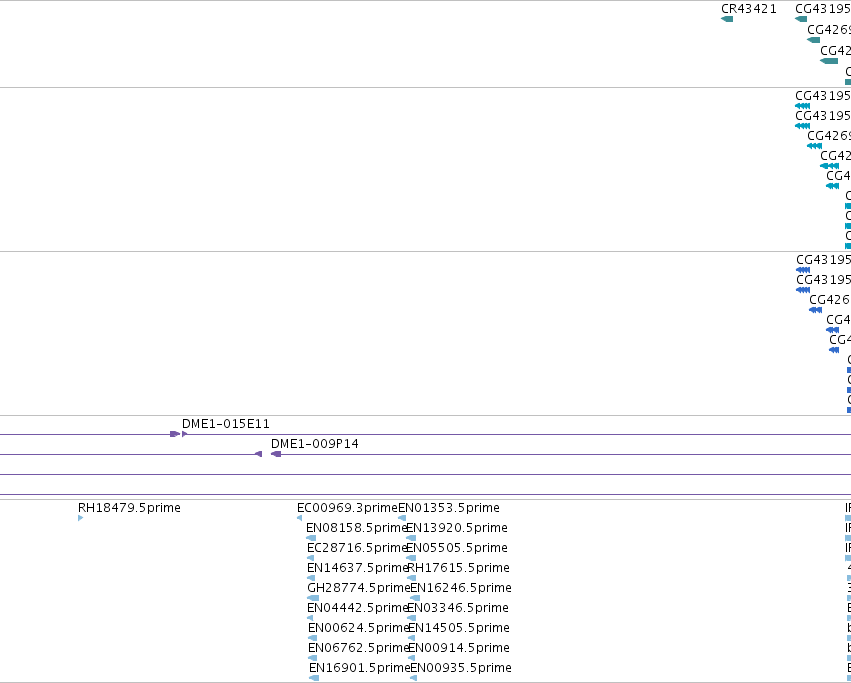Click the EN14505.5prime EST label
The image size is (851, 683).
[x=459, y=628]
